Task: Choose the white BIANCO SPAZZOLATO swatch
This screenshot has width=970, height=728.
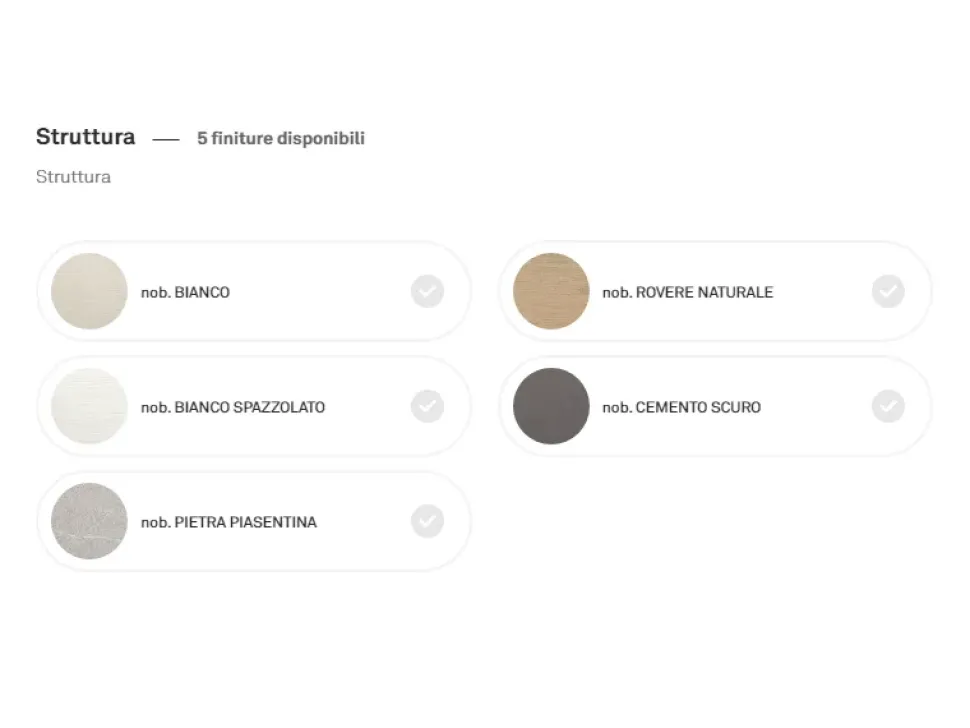Action: click(x=89, y=407)
